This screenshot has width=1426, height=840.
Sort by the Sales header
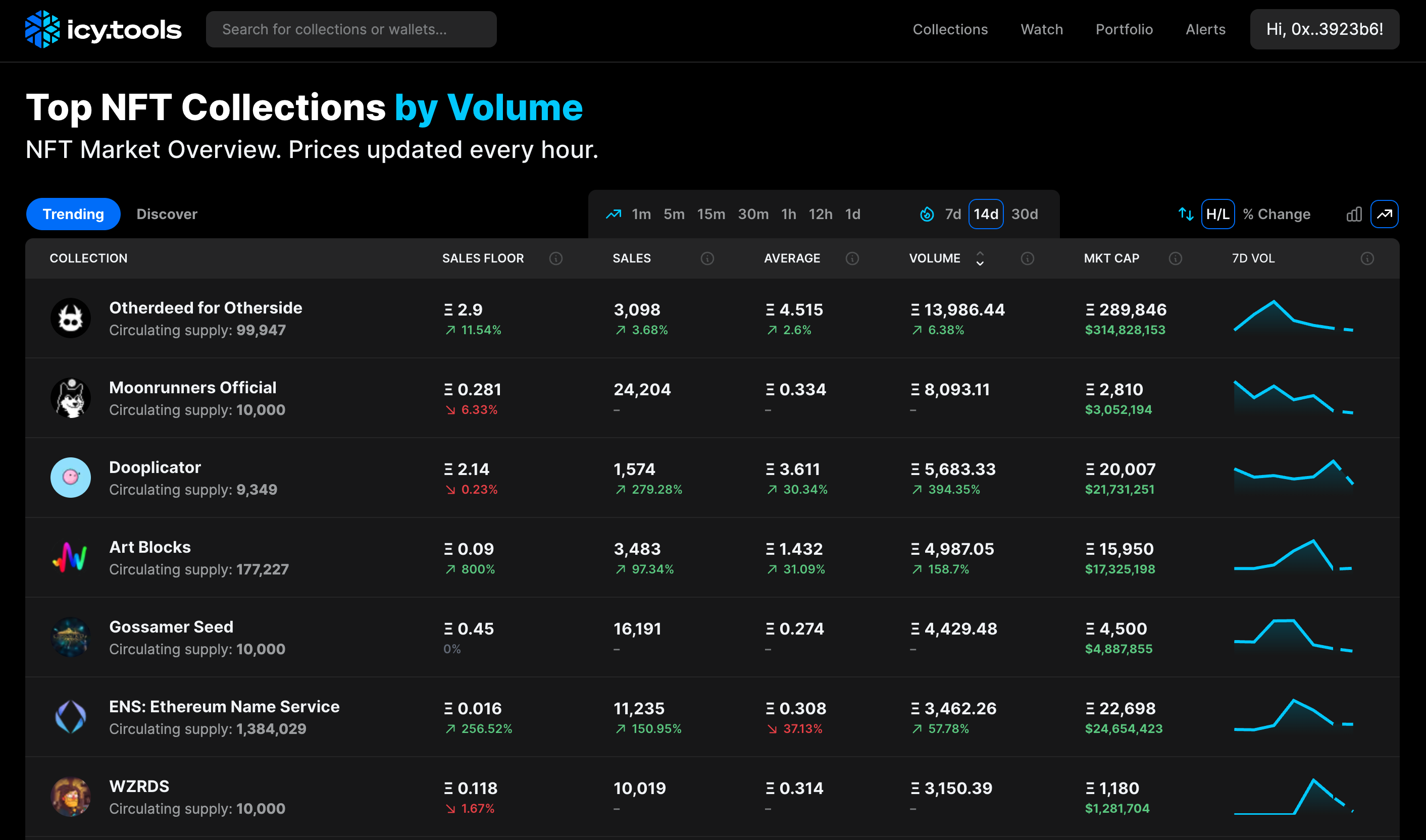coord(632,258)
